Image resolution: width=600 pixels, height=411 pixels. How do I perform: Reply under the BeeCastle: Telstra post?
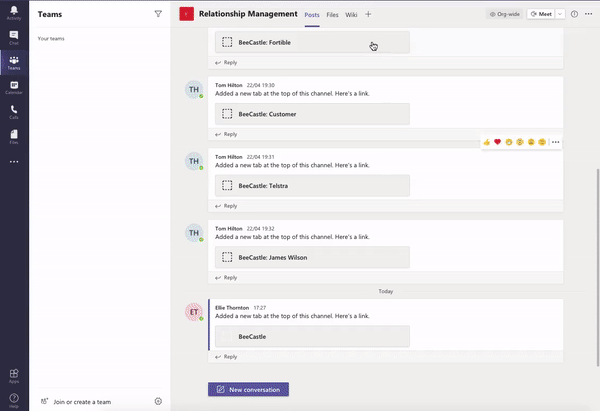(226, 206)
